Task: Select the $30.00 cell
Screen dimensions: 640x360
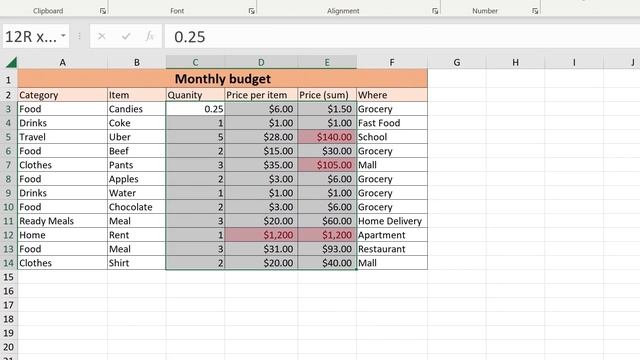Action: pos(327,151)
